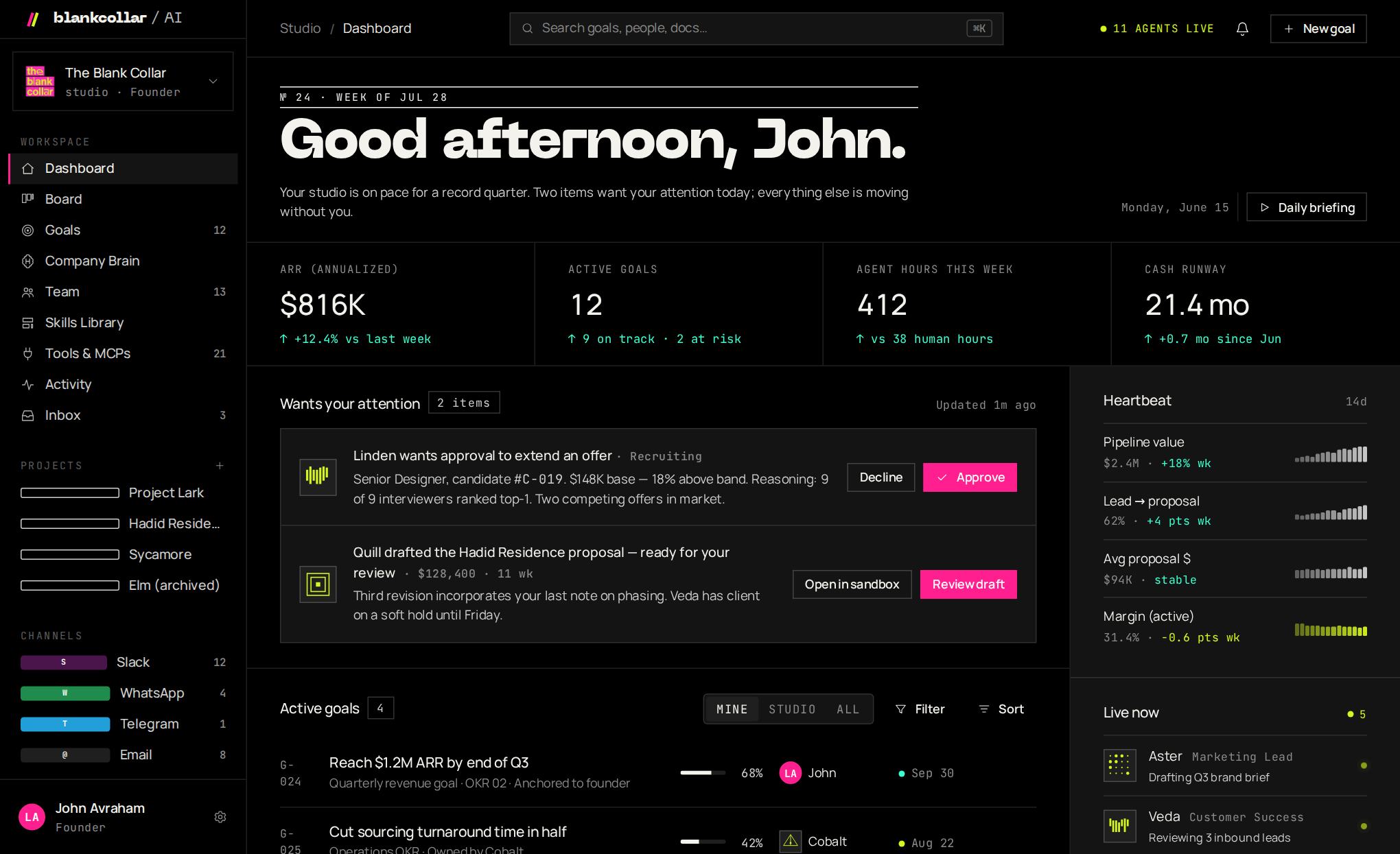The height and width of the screenshot is (854, 1400).
Task: Switch goals view to STUDIO
Action: pos(792,709)
